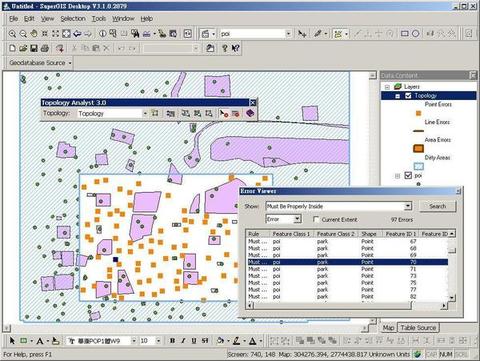The height and width of the screenshot is (361, 480).
Task: Activate the Pan hand tool
Action: tap(34, 34)
